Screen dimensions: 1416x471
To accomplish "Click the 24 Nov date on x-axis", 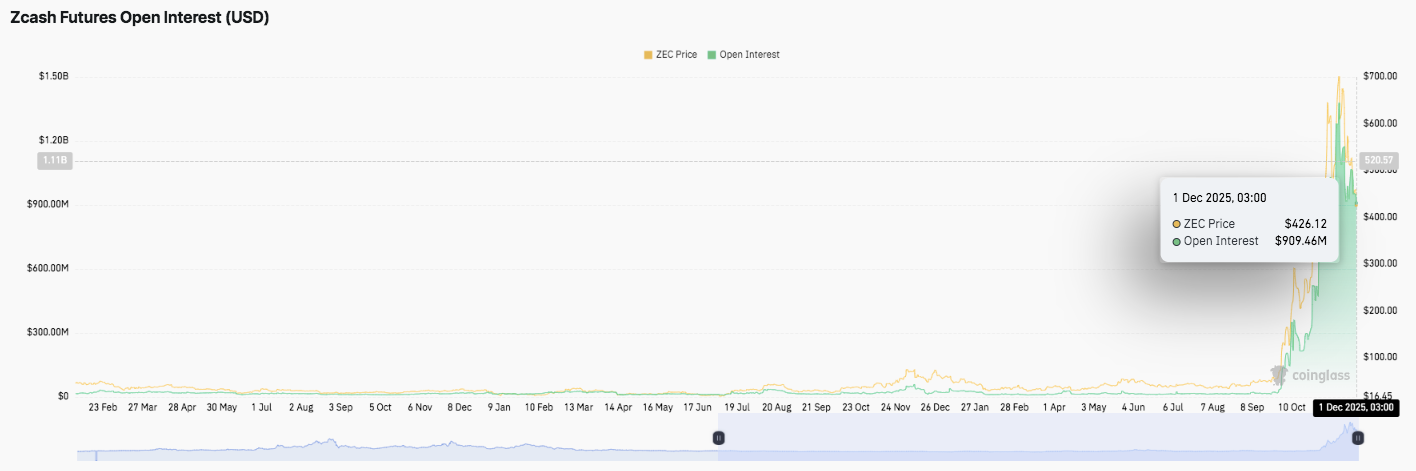I will 895,407.
